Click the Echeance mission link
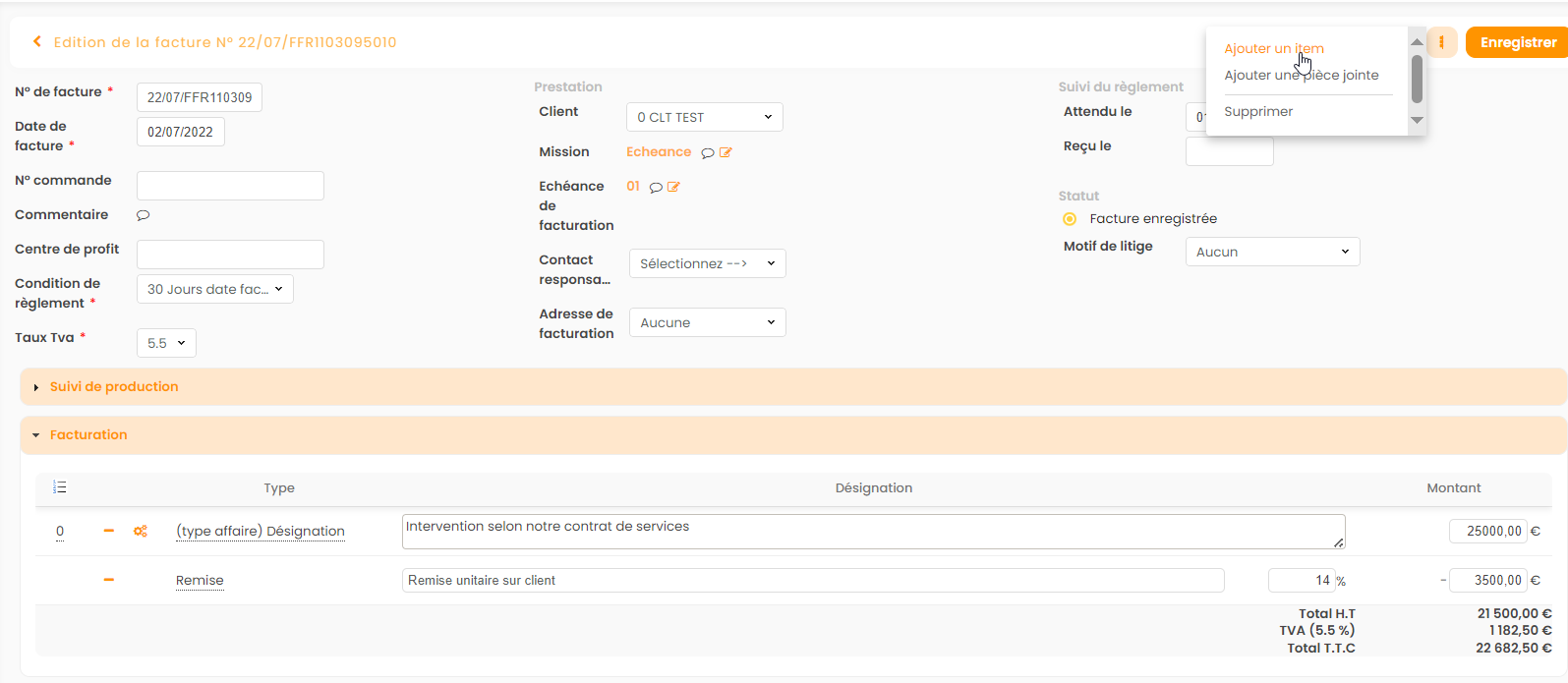The image size is (1568, 683). pyautogui.click(x=658, y=152)
